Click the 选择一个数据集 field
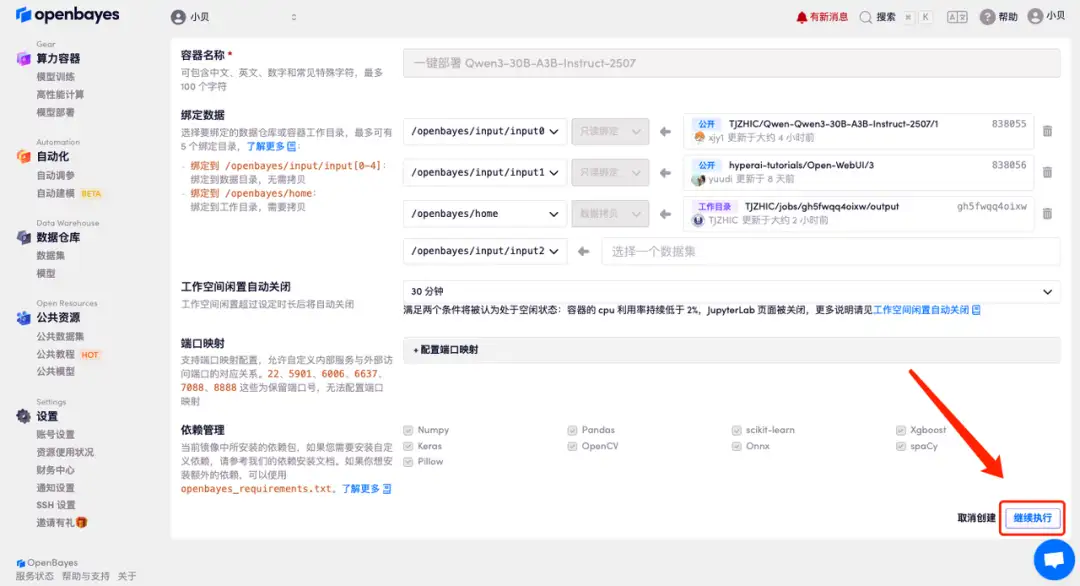 coord(831,251)
